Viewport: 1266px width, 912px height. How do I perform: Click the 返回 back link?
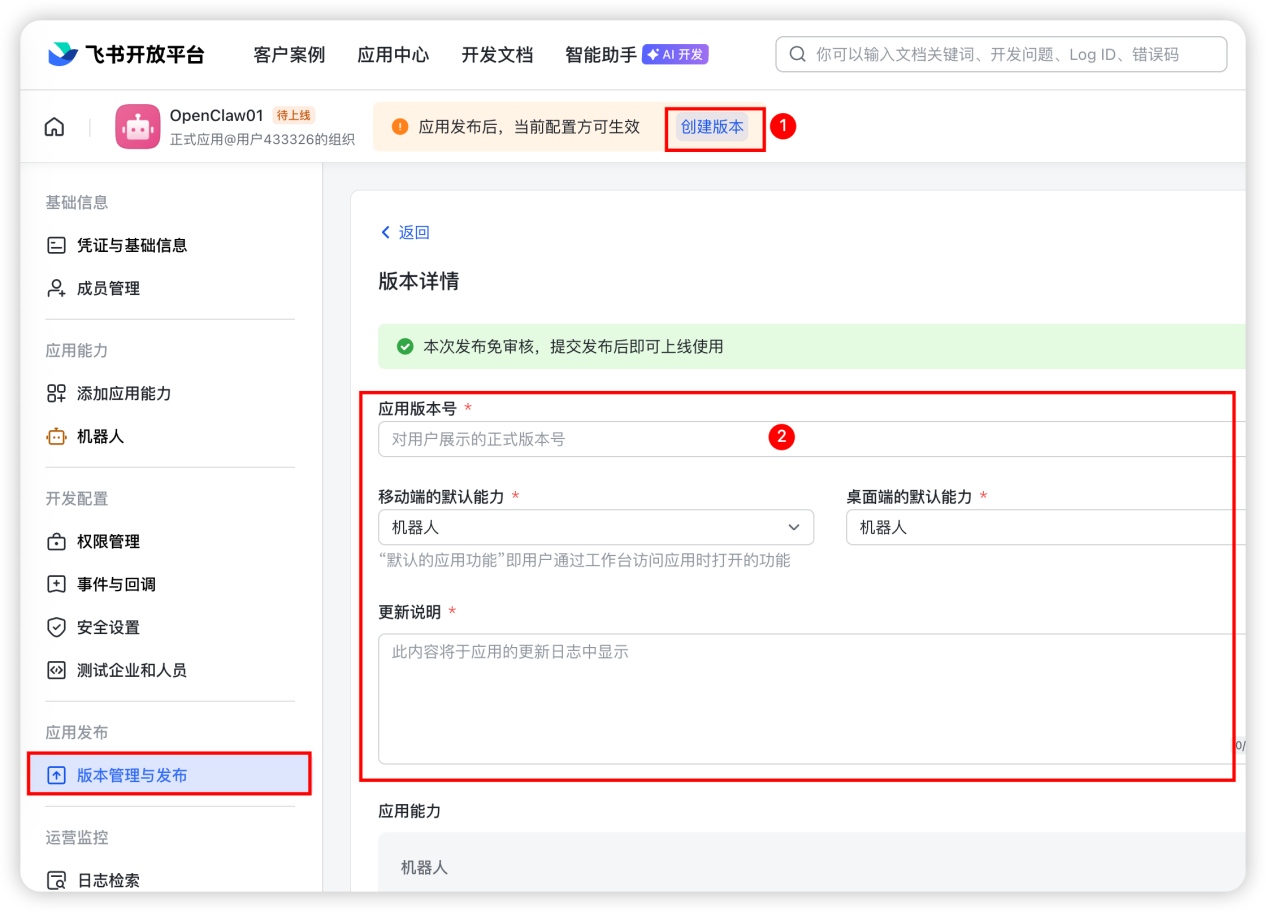pos(404,231)
